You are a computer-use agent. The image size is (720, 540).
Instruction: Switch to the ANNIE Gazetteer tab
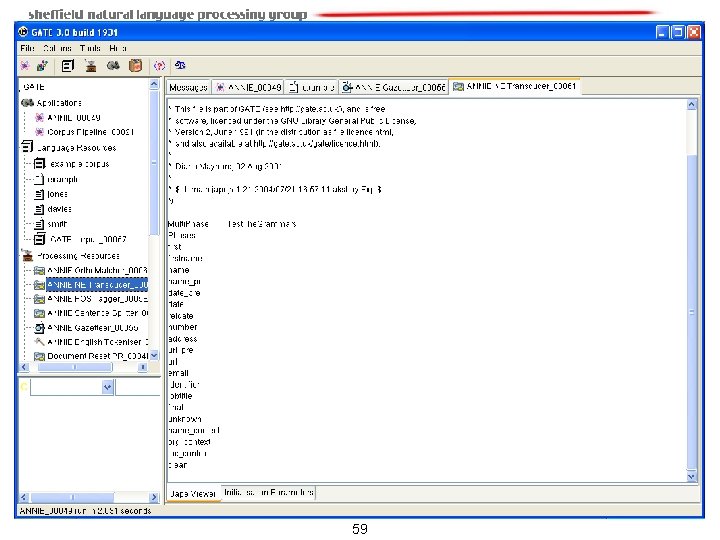point(394,87)
